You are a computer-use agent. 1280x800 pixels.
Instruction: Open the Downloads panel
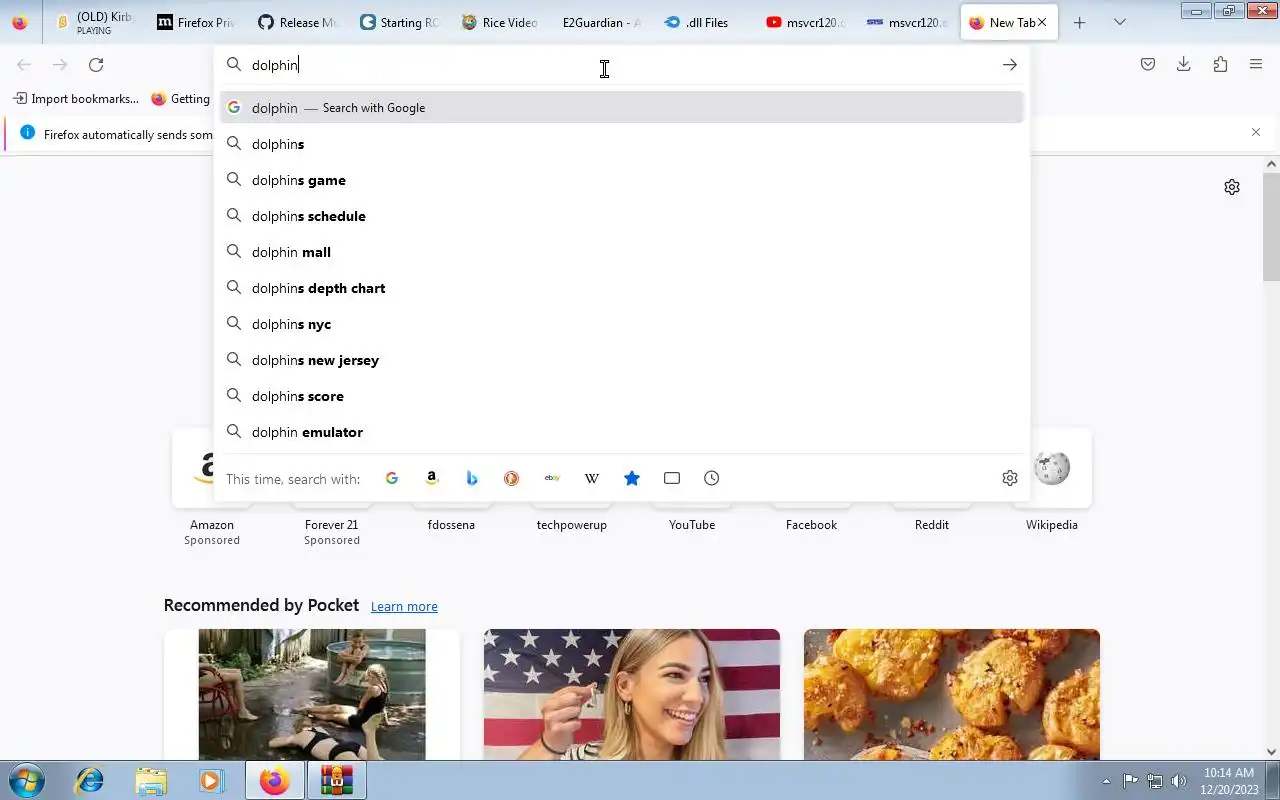click(1184, 65)
